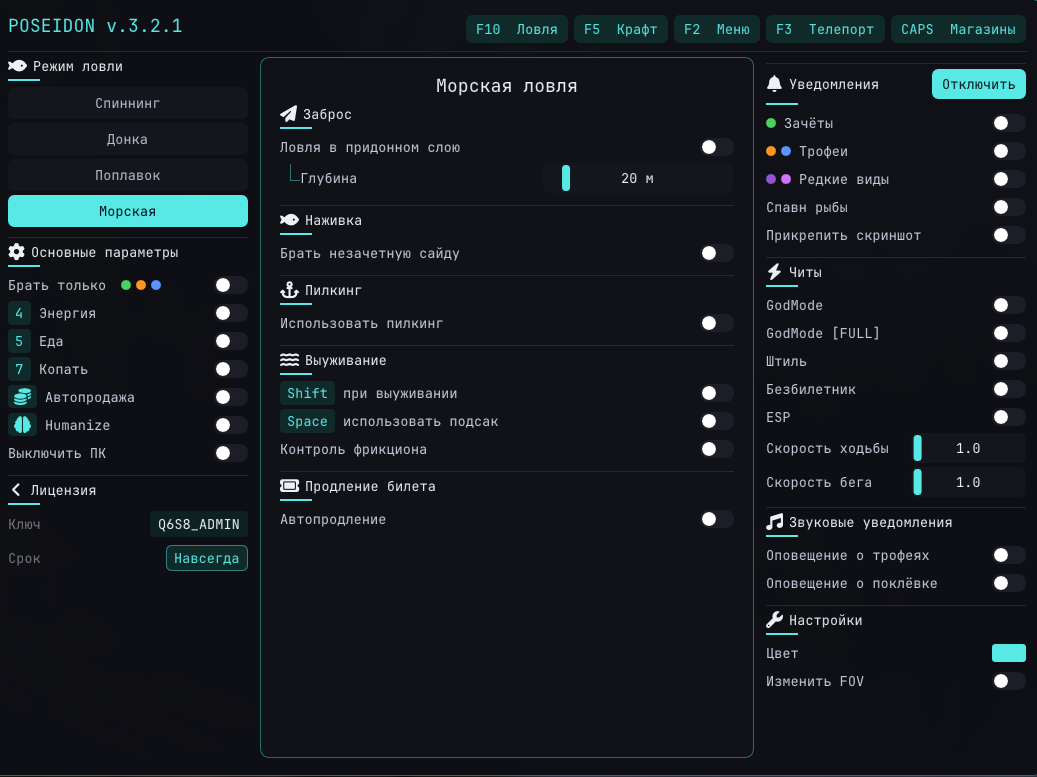Image resolution: width=1037 pixels, height=777 pixels.
Task: Turn on Штиль cheat
Action: click(x=1009, y=361)
